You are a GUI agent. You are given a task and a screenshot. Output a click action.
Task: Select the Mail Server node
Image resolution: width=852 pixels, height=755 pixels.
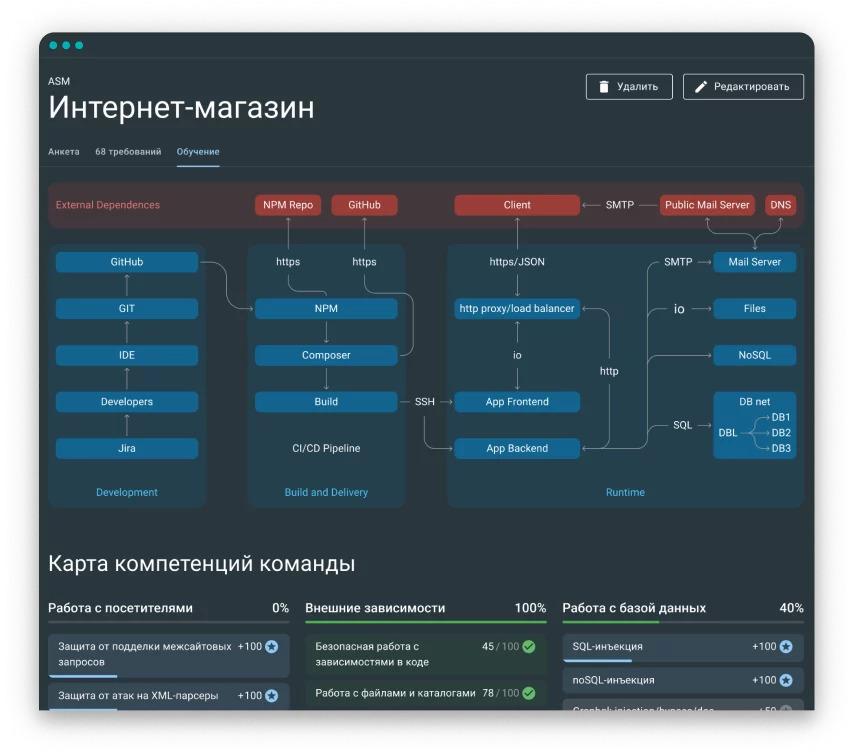pyautogui.click(x=755, y=262)
